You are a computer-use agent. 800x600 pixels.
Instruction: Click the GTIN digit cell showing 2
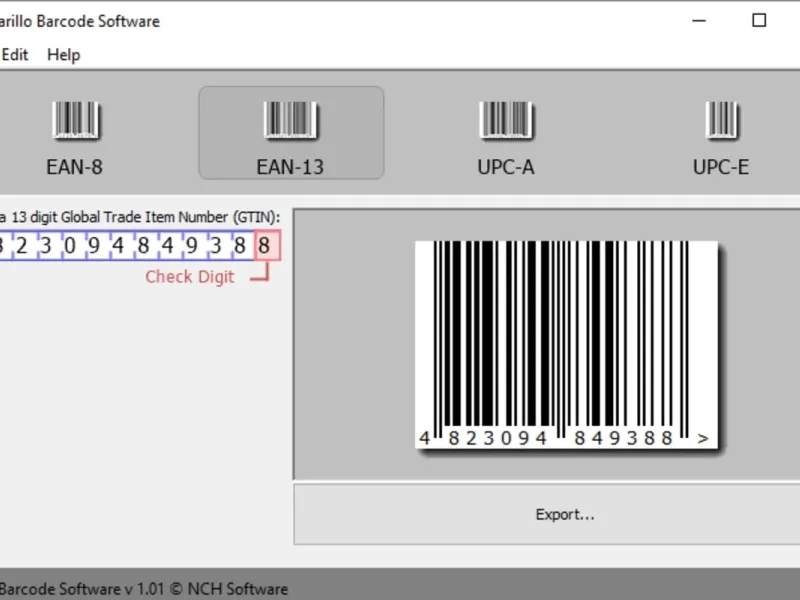tap(21, 246)
